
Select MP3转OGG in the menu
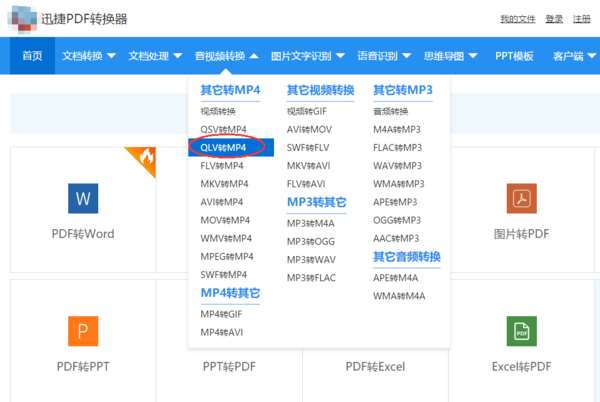click(311, 241)
